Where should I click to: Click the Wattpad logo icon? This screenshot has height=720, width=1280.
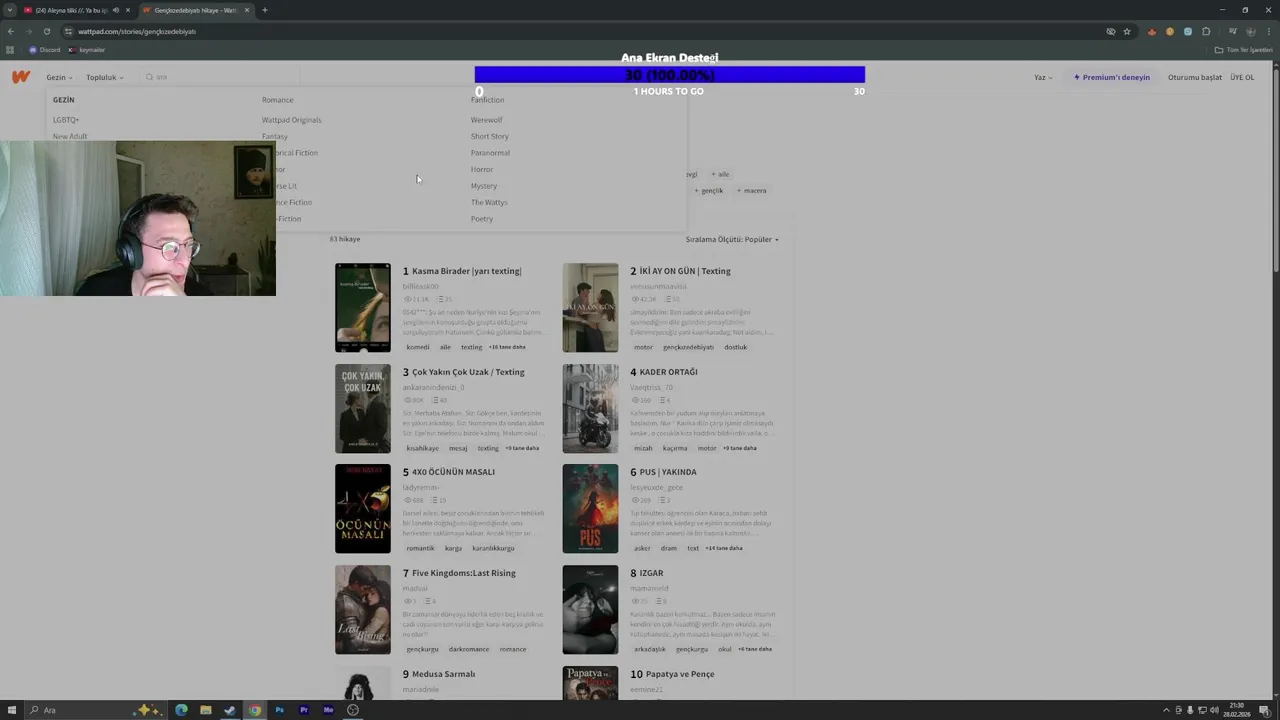point(21,77)
